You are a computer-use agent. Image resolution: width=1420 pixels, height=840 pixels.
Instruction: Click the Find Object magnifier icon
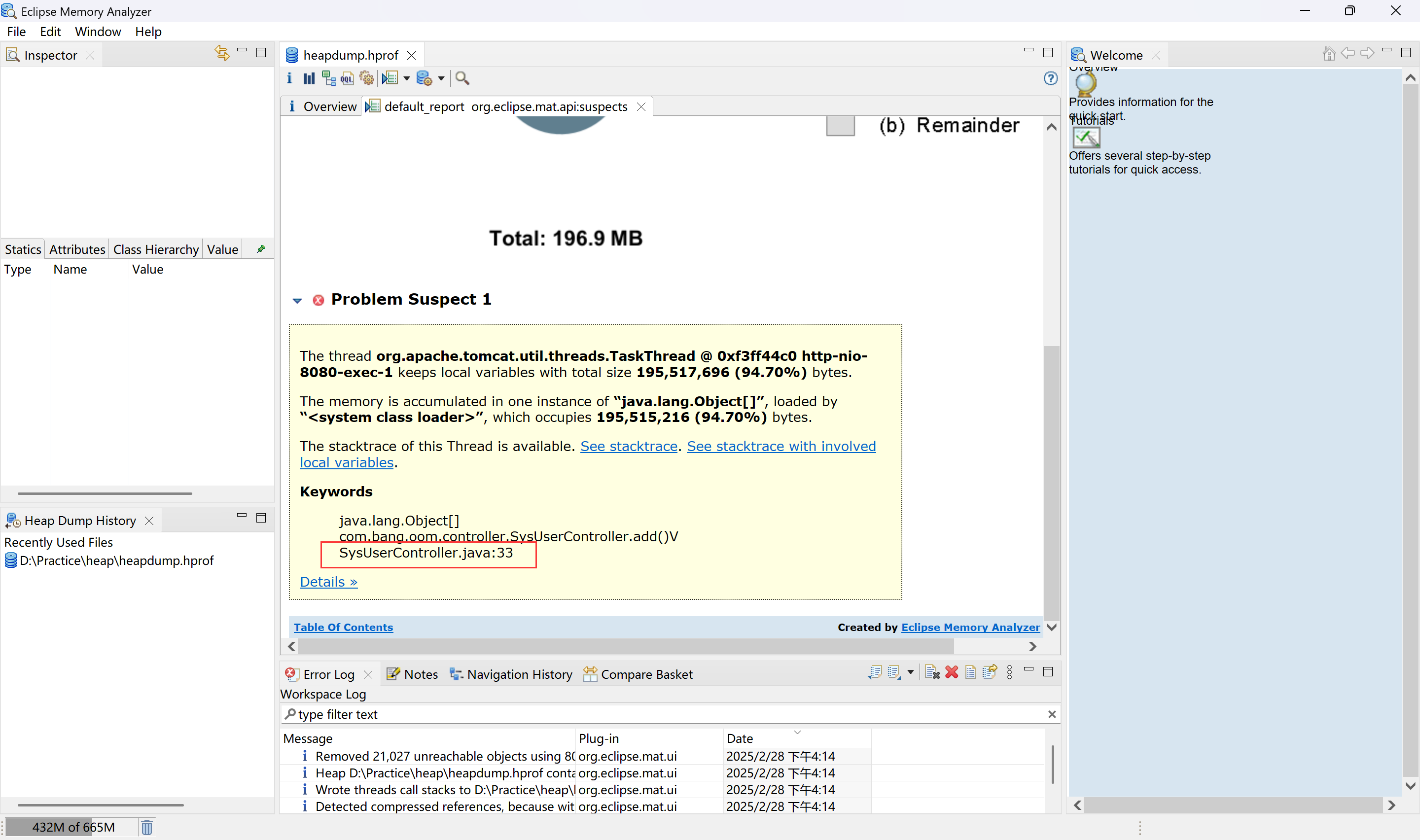pos(462,78)
